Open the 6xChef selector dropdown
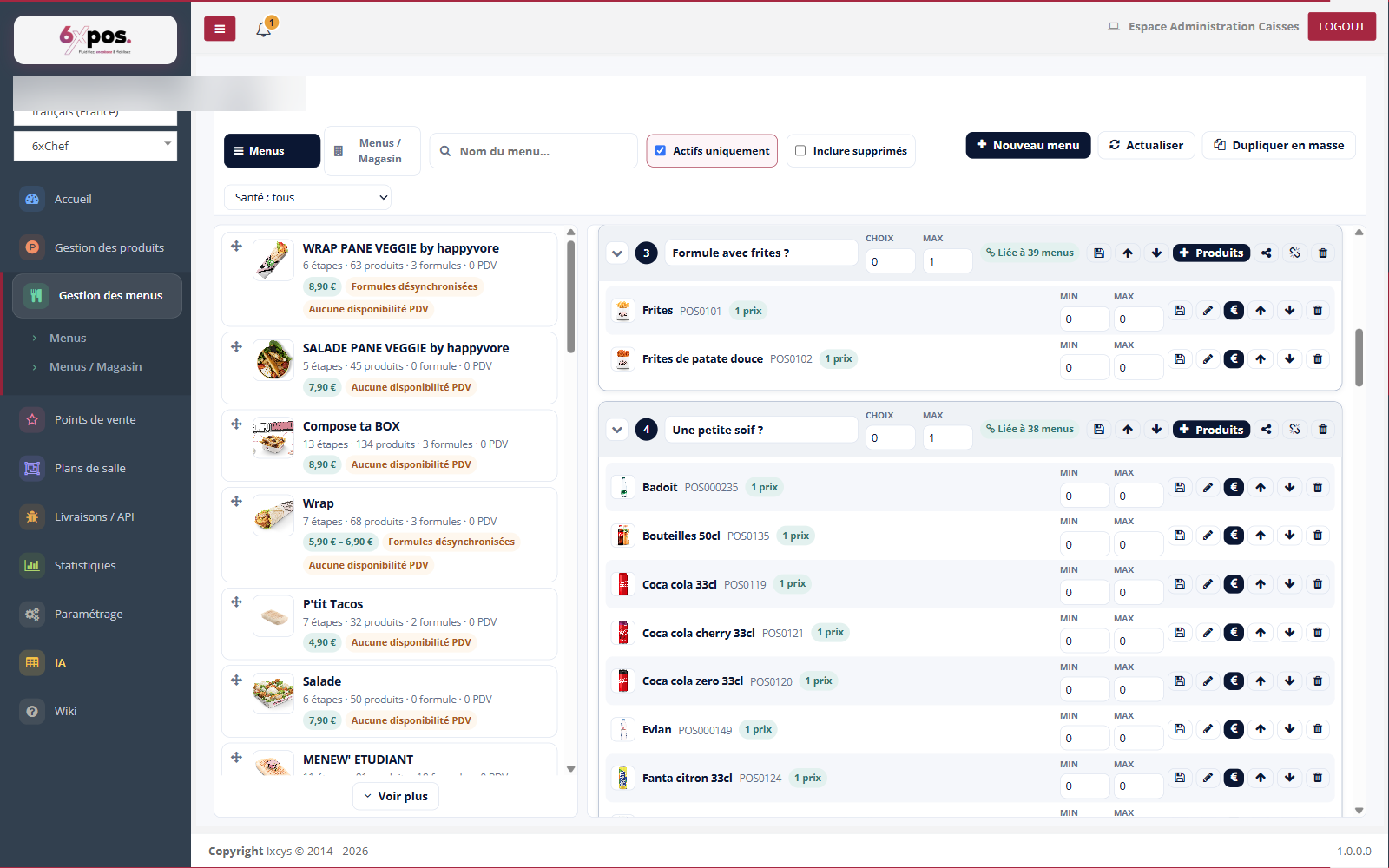 (x=95, y=146)
